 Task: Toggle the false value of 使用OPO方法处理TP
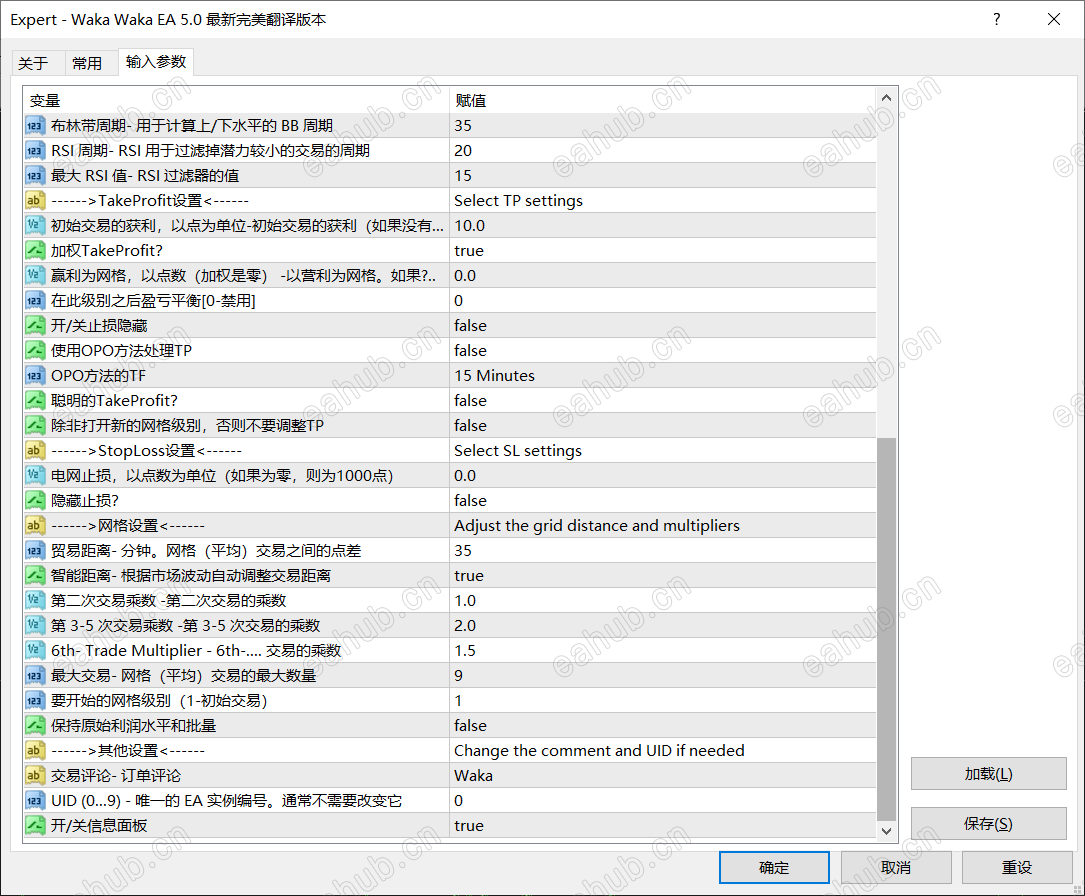click(x=663, y=351)
